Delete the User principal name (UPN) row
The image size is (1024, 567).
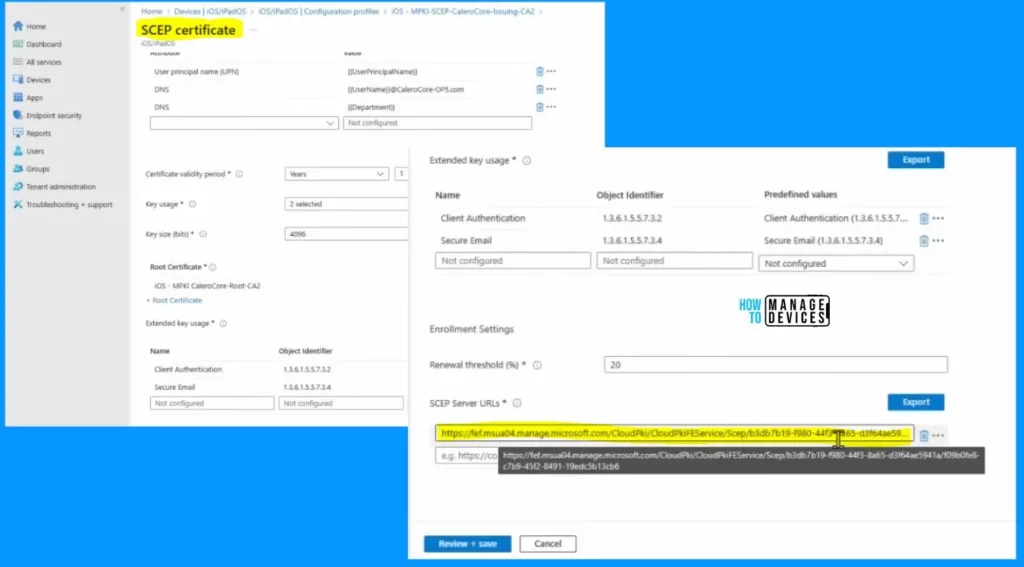click(x=539, y=71)
